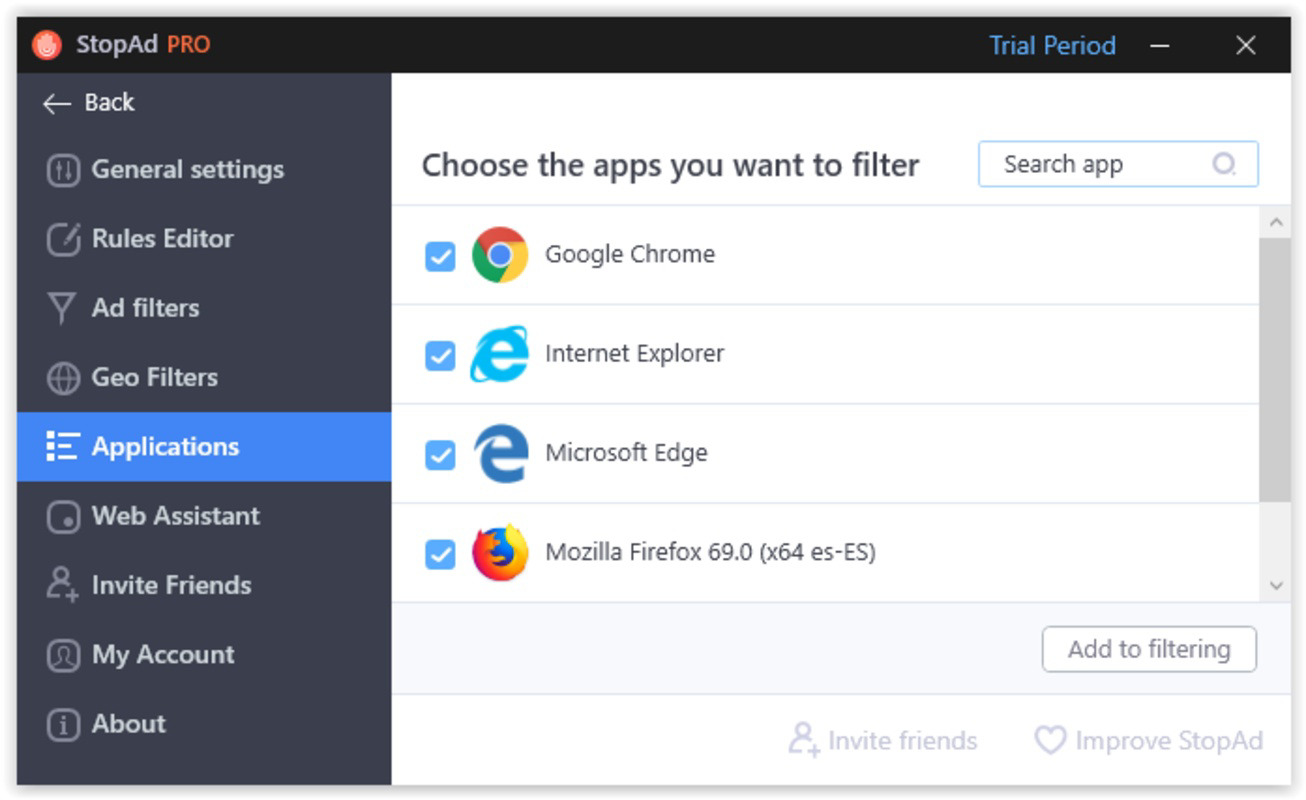Viewport: 1306px width, 800px height.
Task: Click the StopAd logo icon
Action: (46, 45)
